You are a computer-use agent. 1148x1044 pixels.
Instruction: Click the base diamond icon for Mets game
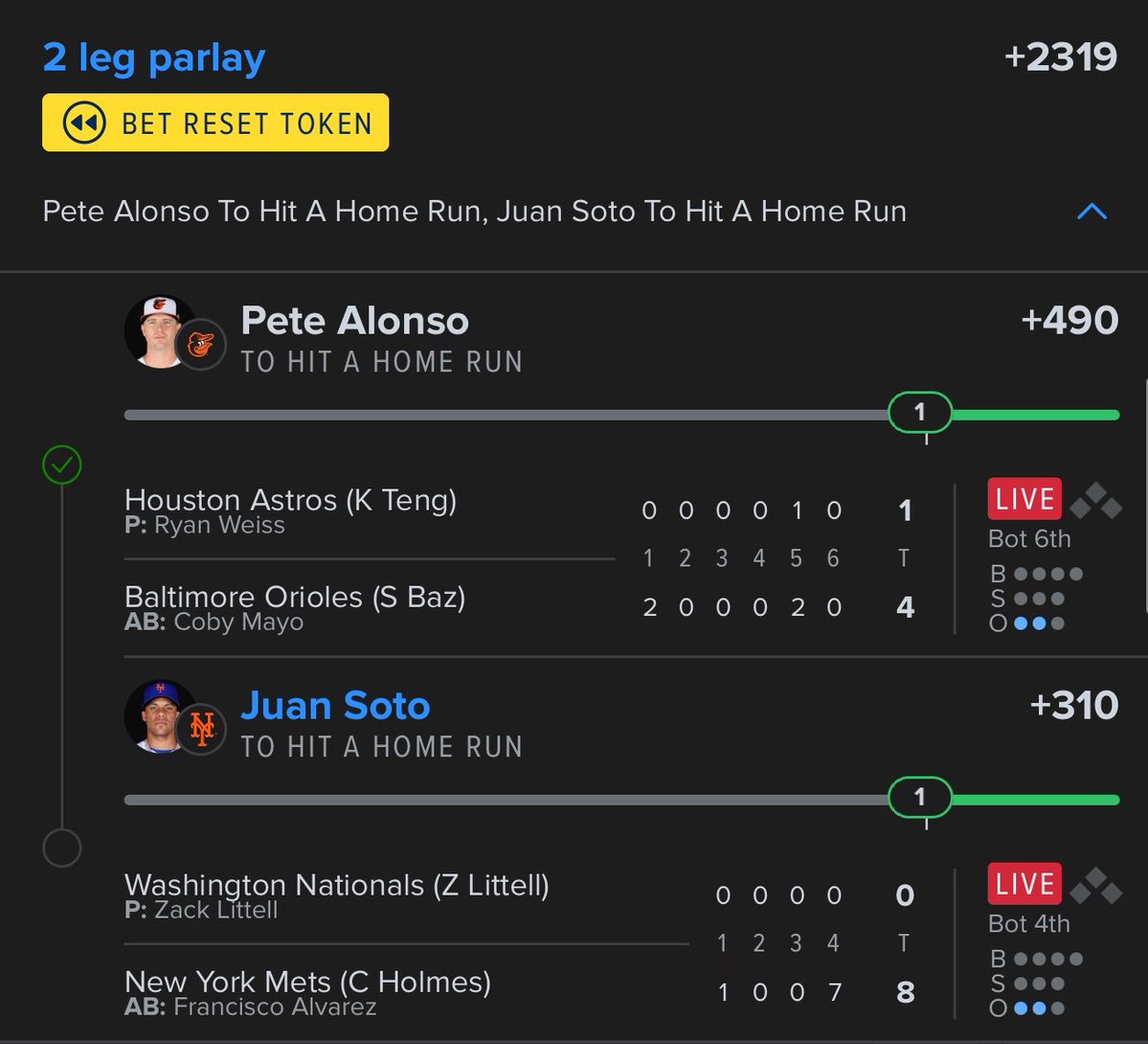(x=1096, y=886)
